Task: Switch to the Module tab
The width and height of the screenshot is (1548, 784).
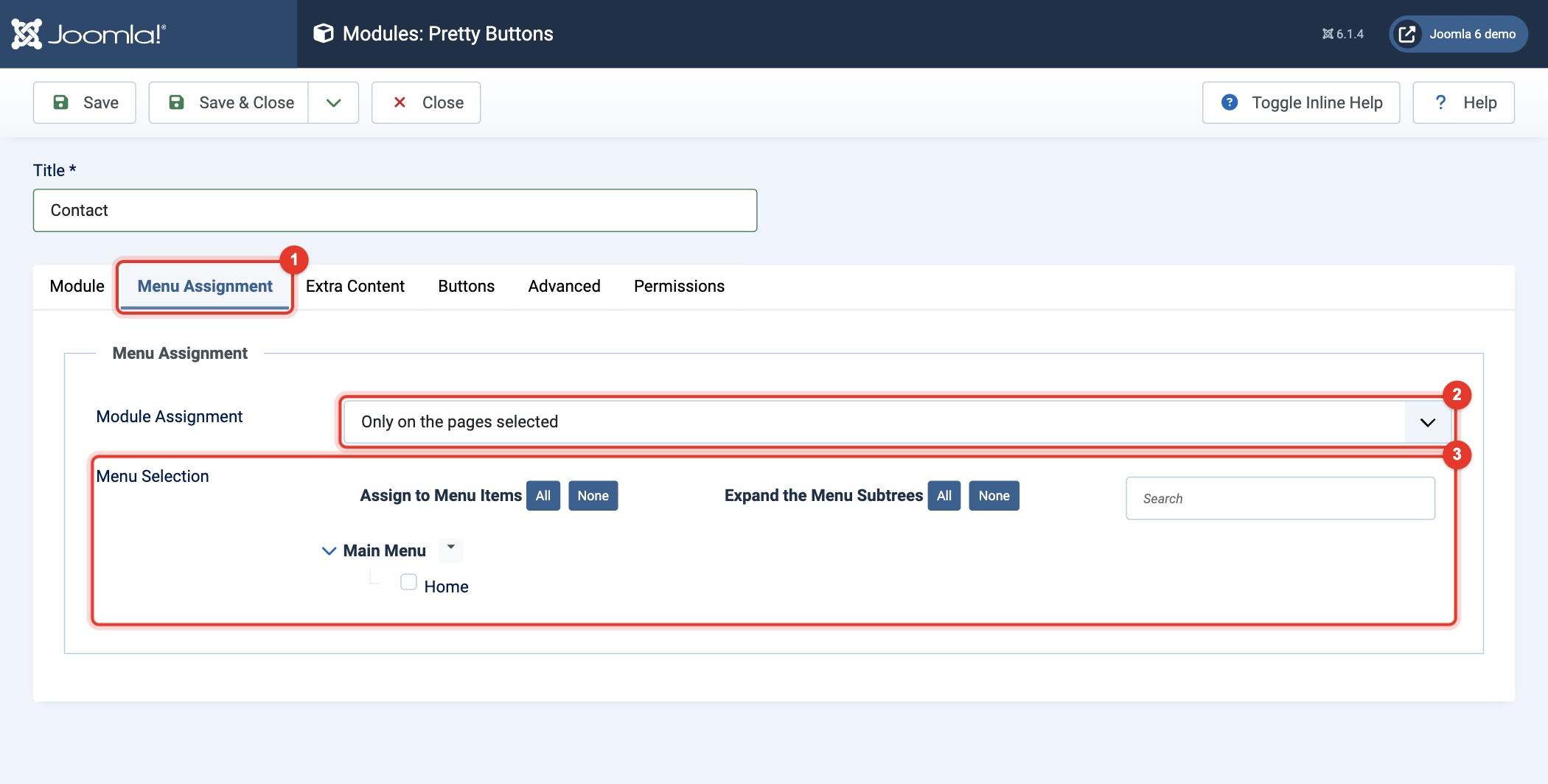Action: click(x=77, y=286)
